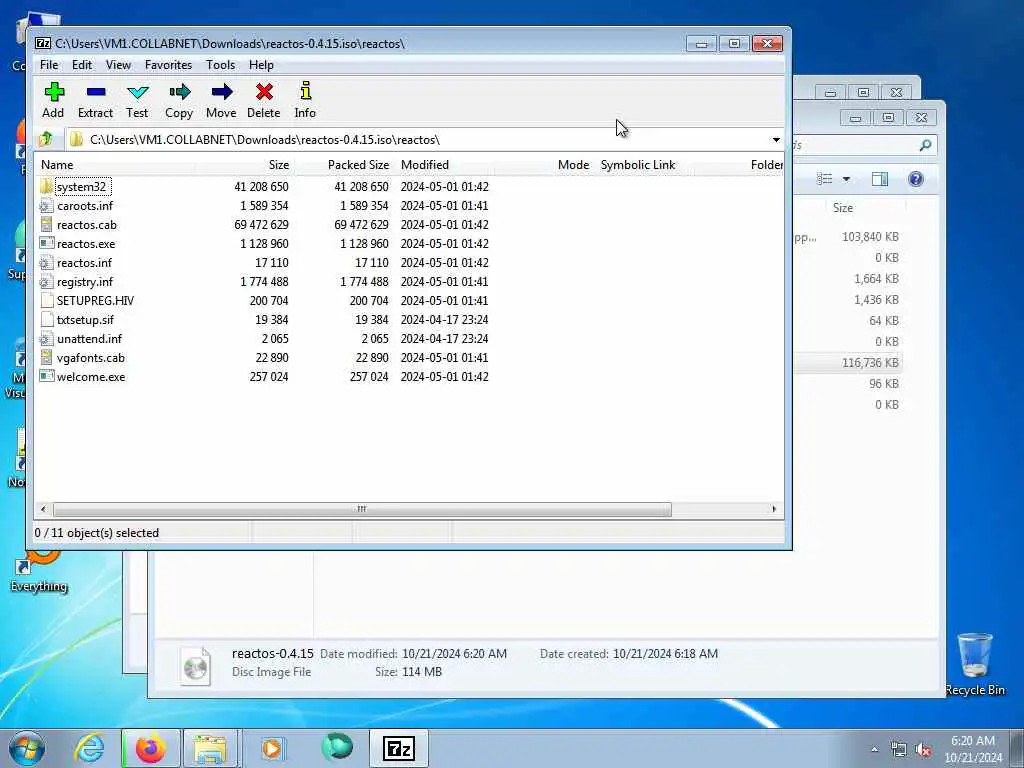Image resolution: width=1024 pixels, height=768 pixels.
Task: Open the Help menu
Action: (x=261, y=65)
